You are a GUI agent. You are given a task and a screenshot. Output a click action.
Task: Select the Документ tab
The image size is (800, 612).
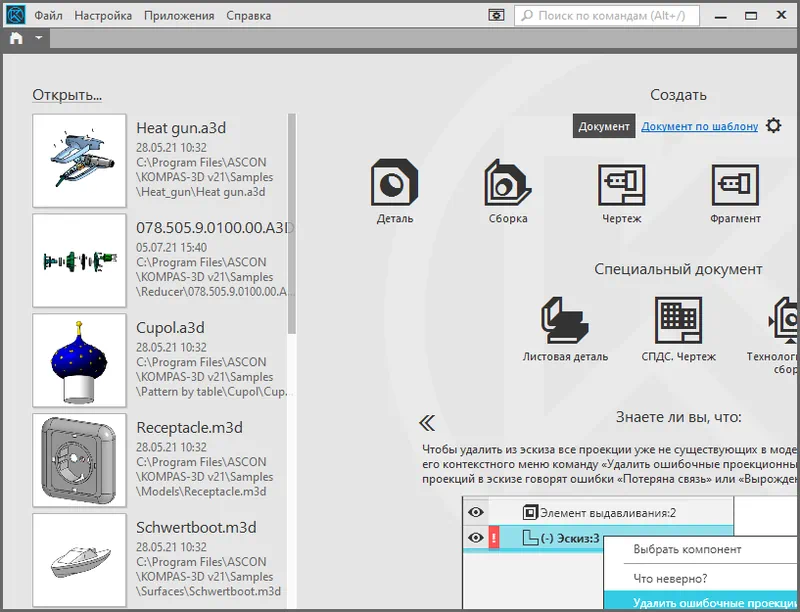pyautogui.click(x=604, y=126)
